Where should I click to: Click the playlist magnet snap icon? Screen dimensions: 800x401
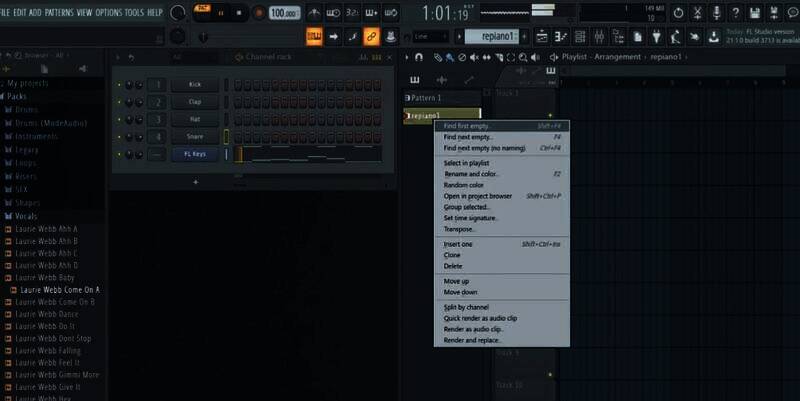[x=421, y=57]
